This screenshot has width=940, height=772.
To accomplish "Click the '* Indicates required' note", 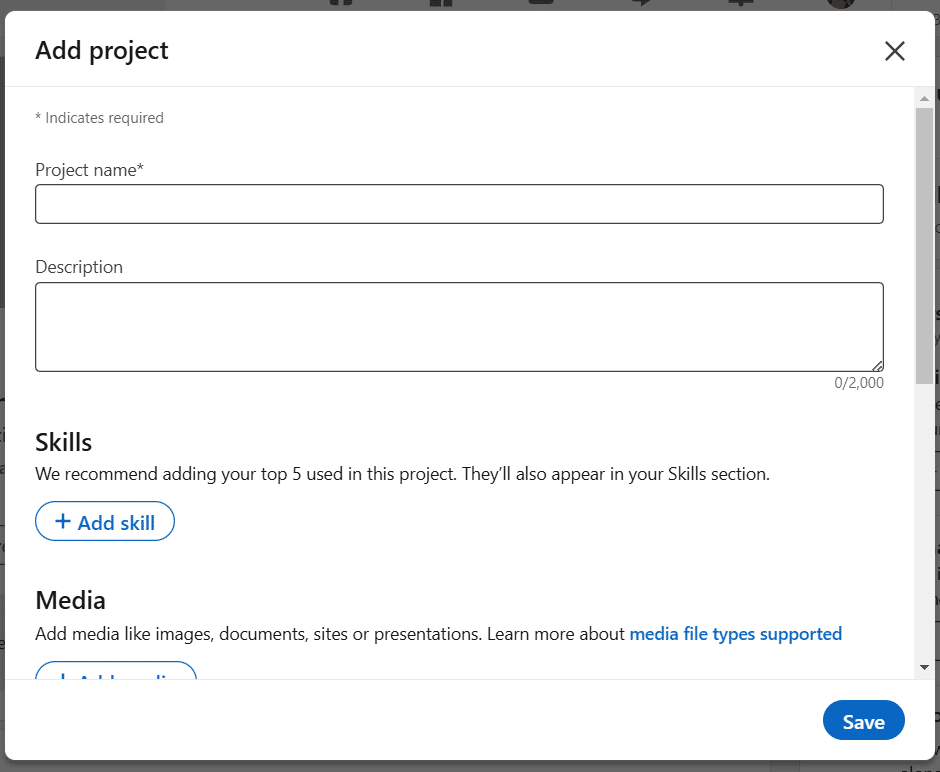I will point(100,117).
